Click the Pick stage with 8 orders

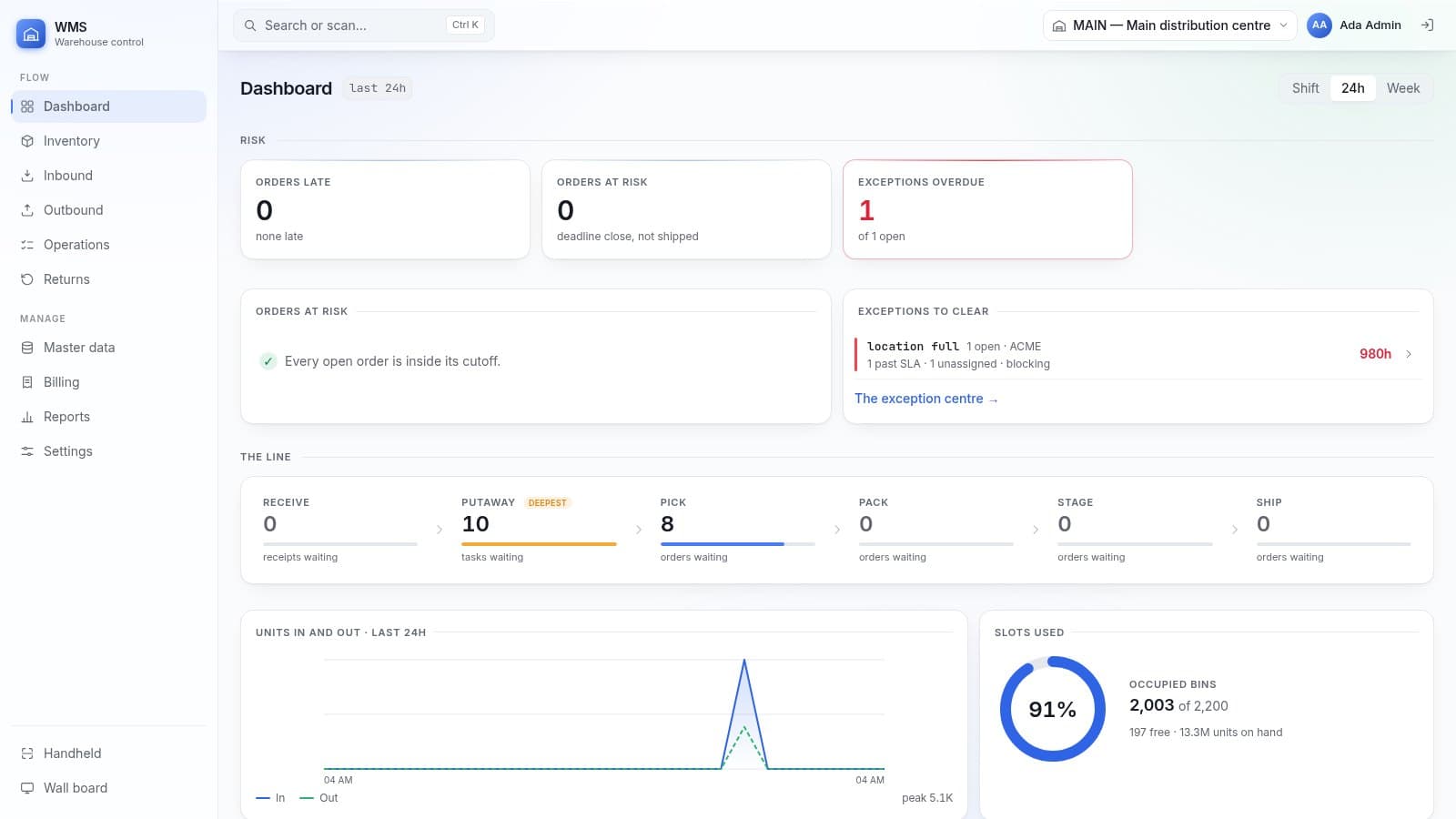737,530
